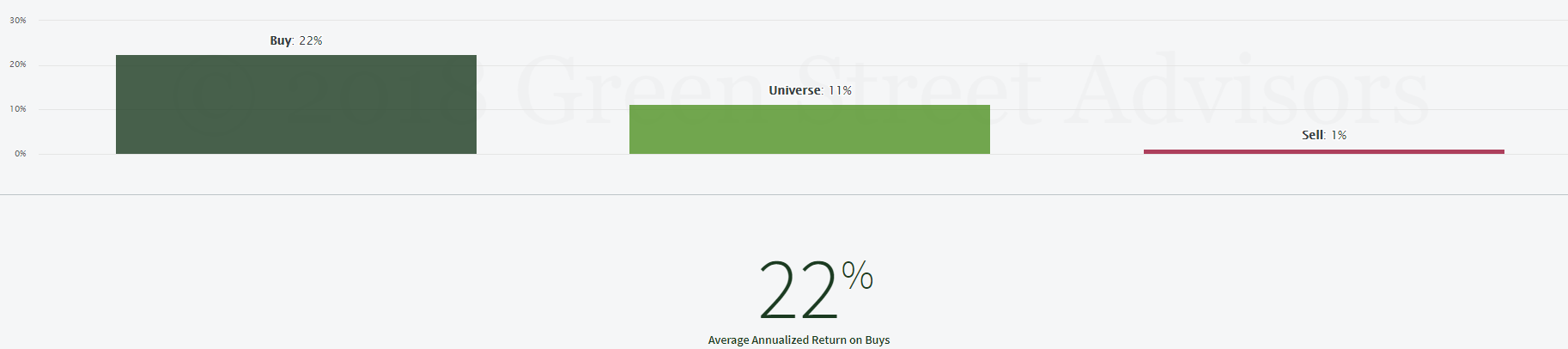The height and width of the screenshot is (349, 1568).
Task: Click the thin red Sell bar
Action: coord(1324,152)
